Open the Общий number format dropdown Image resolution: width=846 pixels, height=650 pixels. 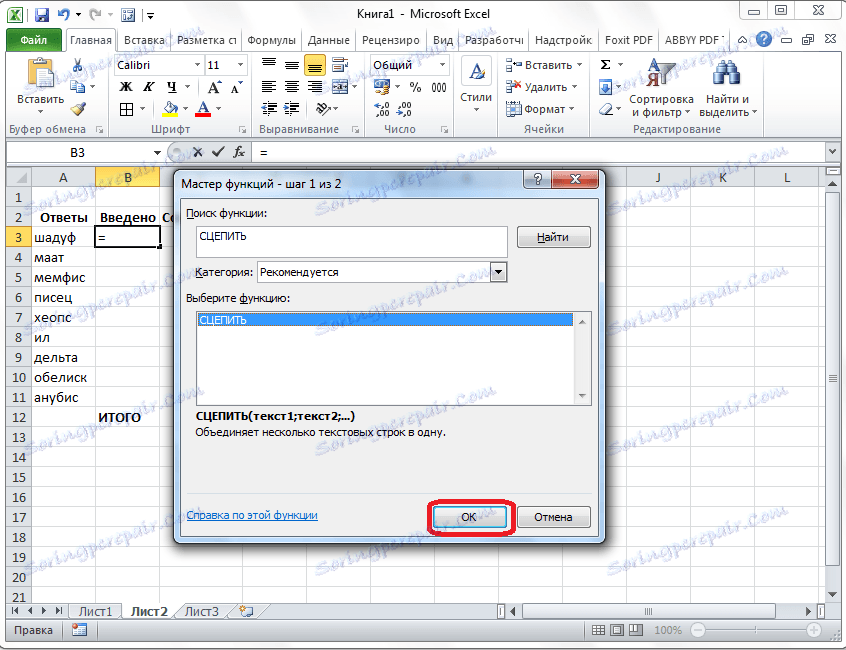442,65
